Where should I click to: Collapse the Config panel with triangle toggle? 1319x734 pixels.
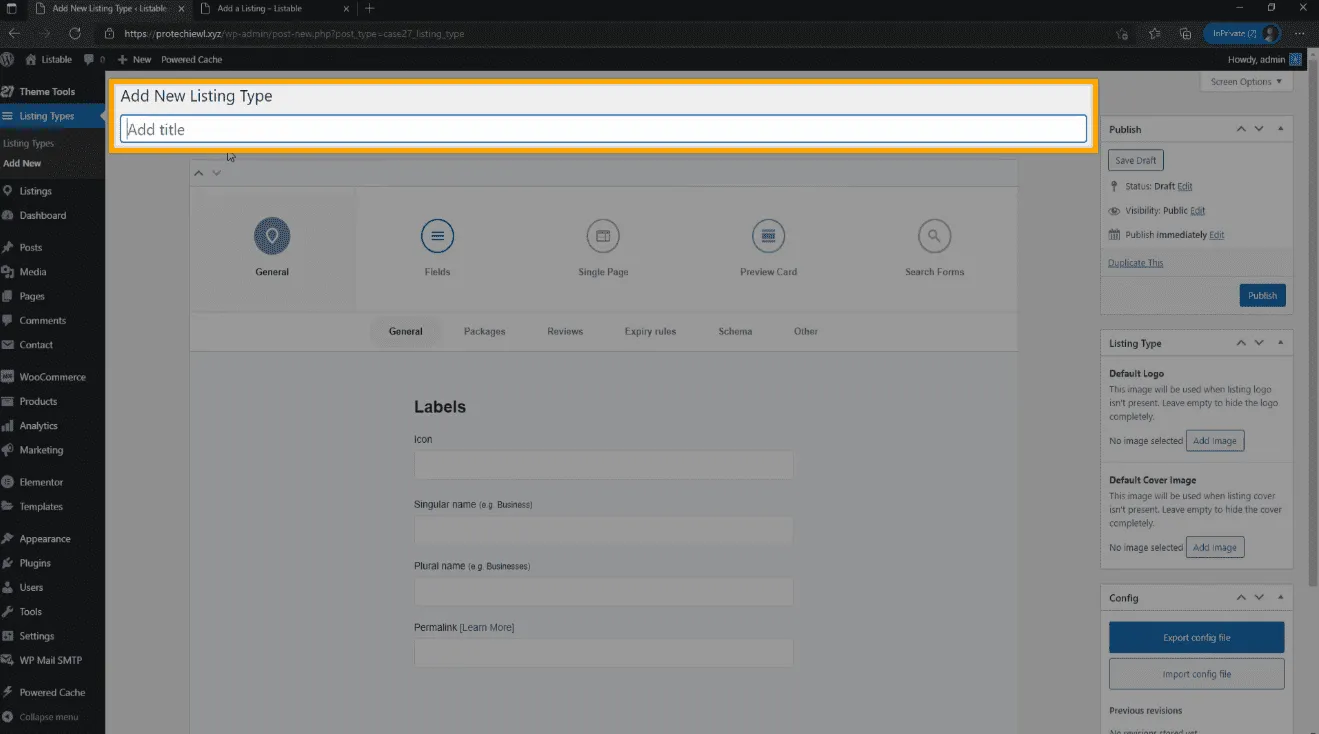[x=1280, y=598]
